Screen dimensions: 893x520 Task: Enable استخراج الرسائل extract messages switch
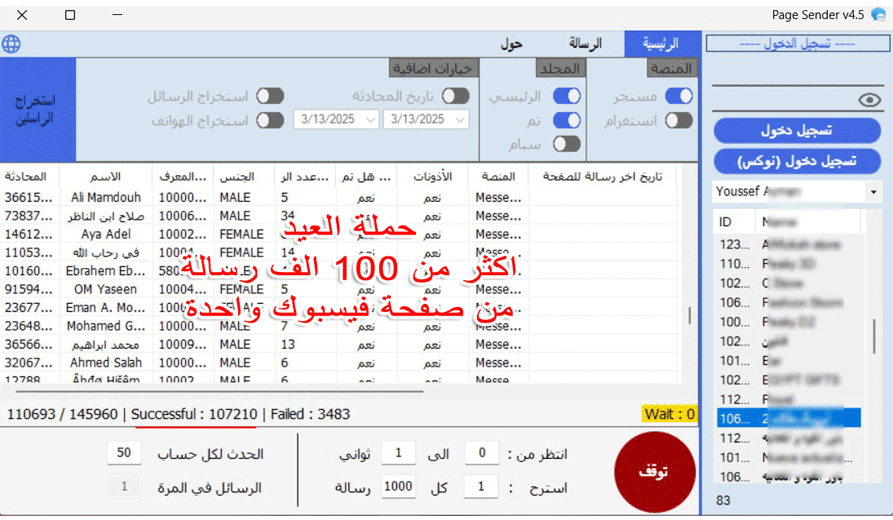click(270, 96)
